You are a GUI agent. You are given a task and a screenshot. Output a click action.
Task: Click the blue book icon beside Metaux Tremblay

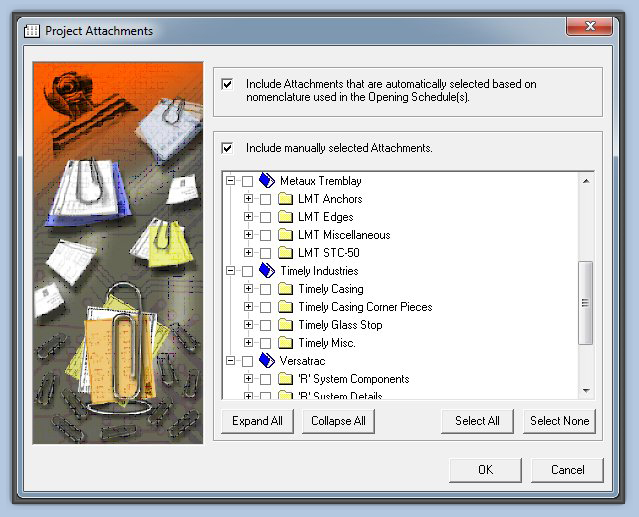(x=266, y=181)
